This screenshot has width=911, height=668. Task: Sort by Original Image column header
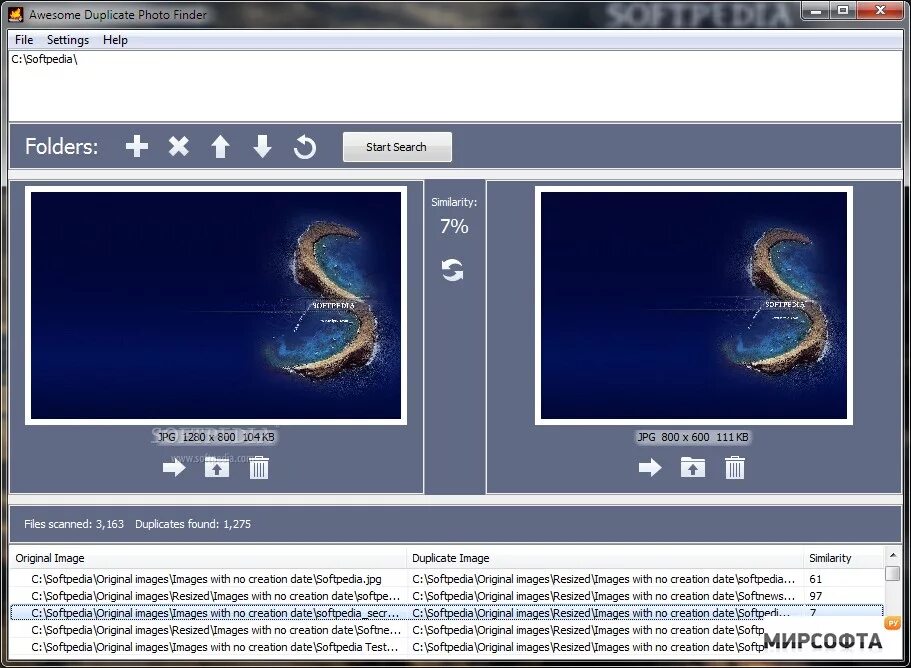coord(208,558)
